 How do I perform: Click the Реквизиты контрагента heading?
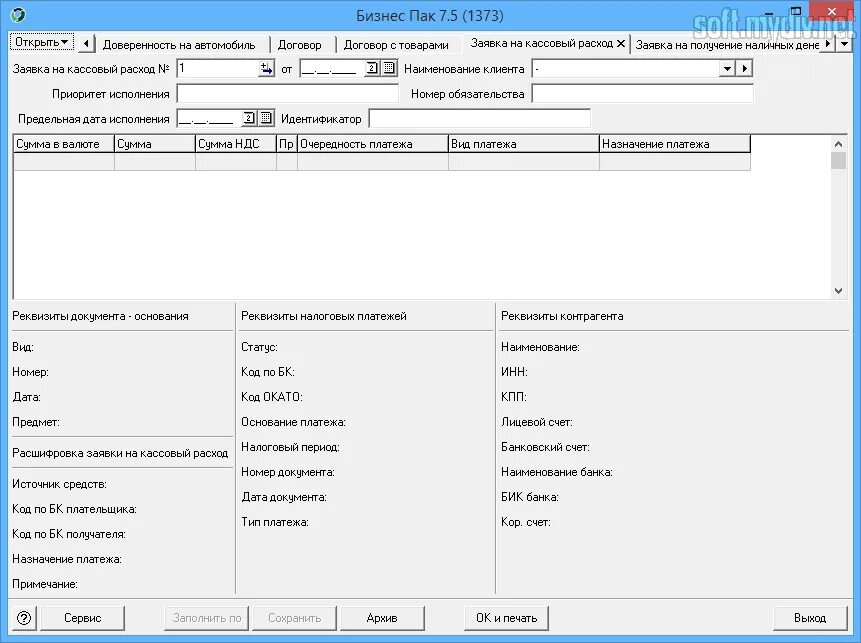pyautogui.click(x=562, y=316)
